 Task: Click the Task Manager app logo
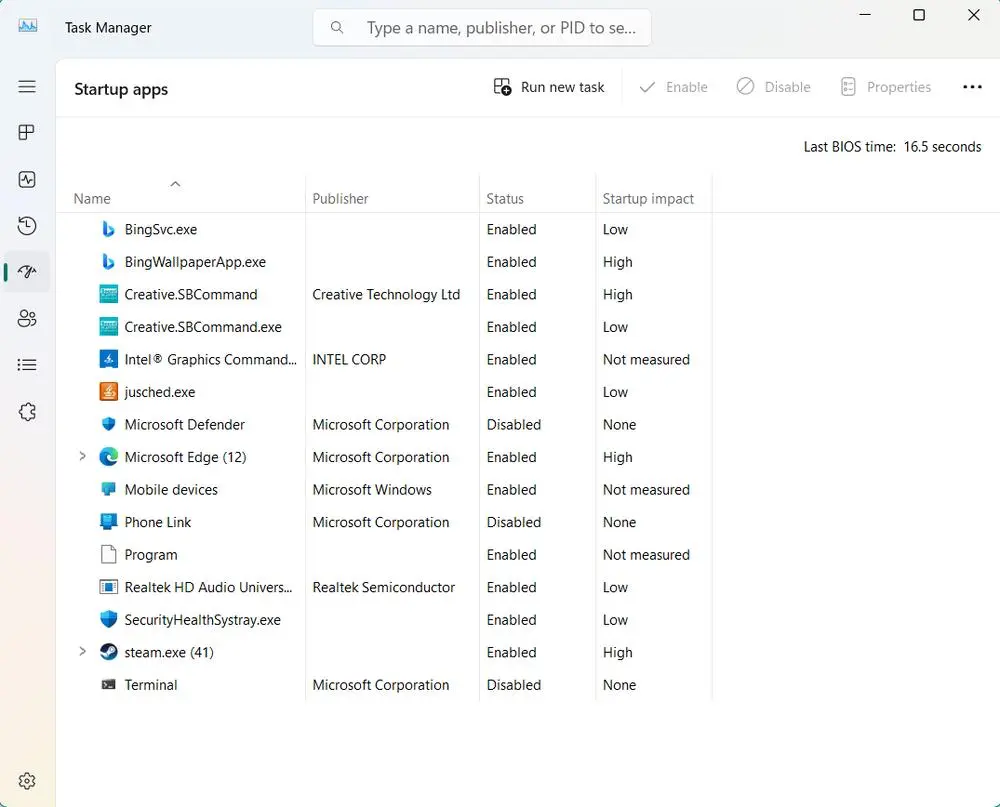(x=27, y=26)
